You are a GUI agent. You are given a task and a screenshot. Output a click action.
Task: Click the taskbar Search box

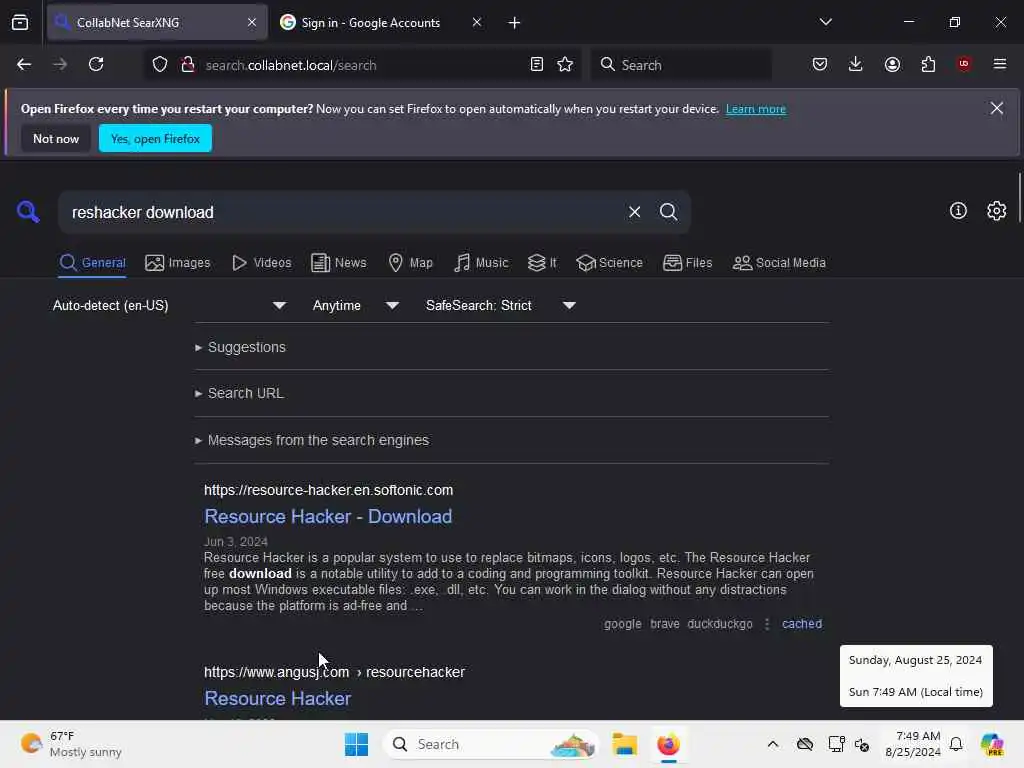491,744
